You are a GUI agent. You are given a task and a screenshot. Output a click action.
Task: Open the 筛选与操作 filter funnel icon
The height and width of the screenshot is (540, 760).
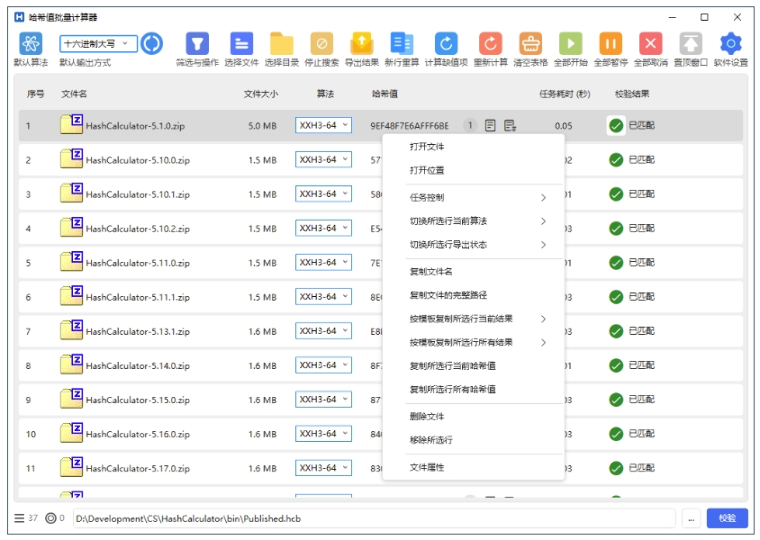197,44
